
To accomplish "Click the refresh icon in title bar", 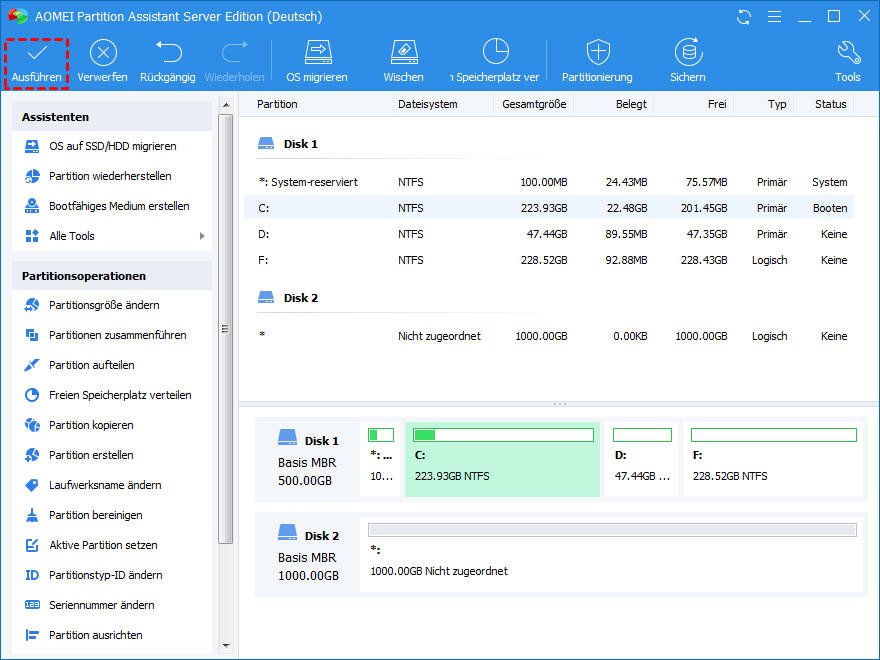I will pyautogui.click(x=743, y=17).
